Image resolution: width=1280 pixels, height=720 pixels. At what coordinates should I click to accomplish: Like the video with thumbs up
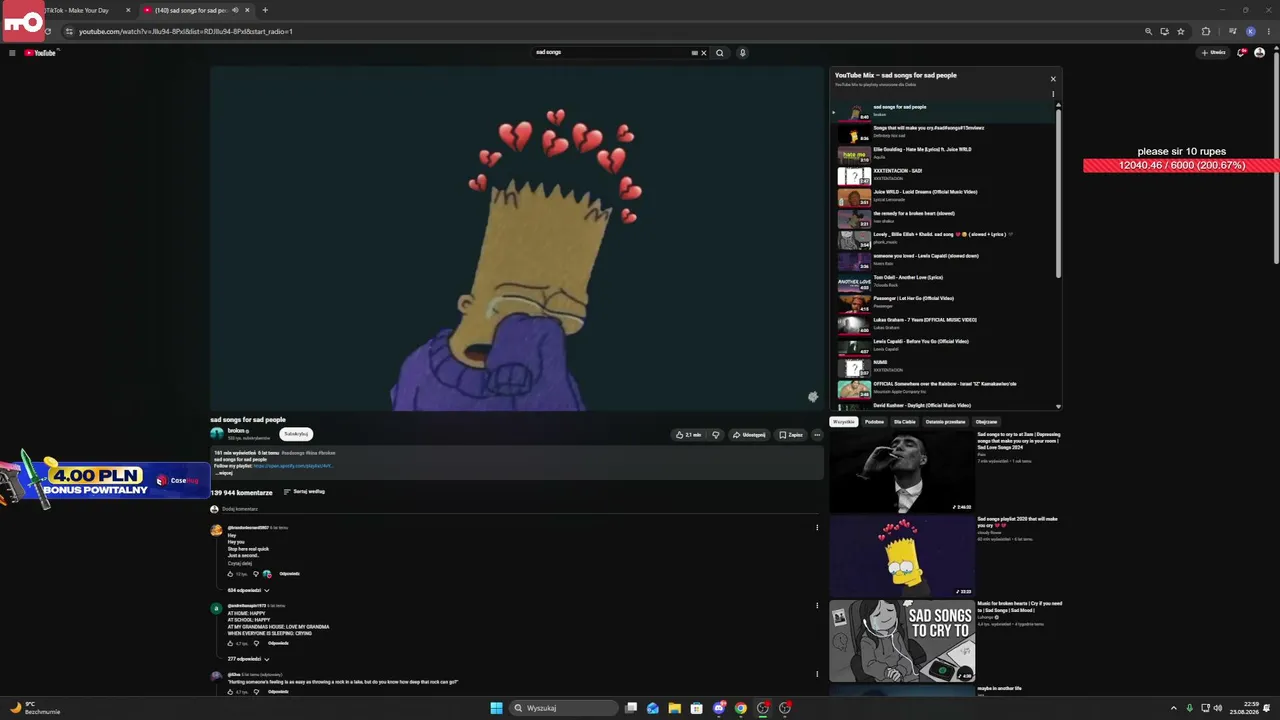tap(687, 435)
